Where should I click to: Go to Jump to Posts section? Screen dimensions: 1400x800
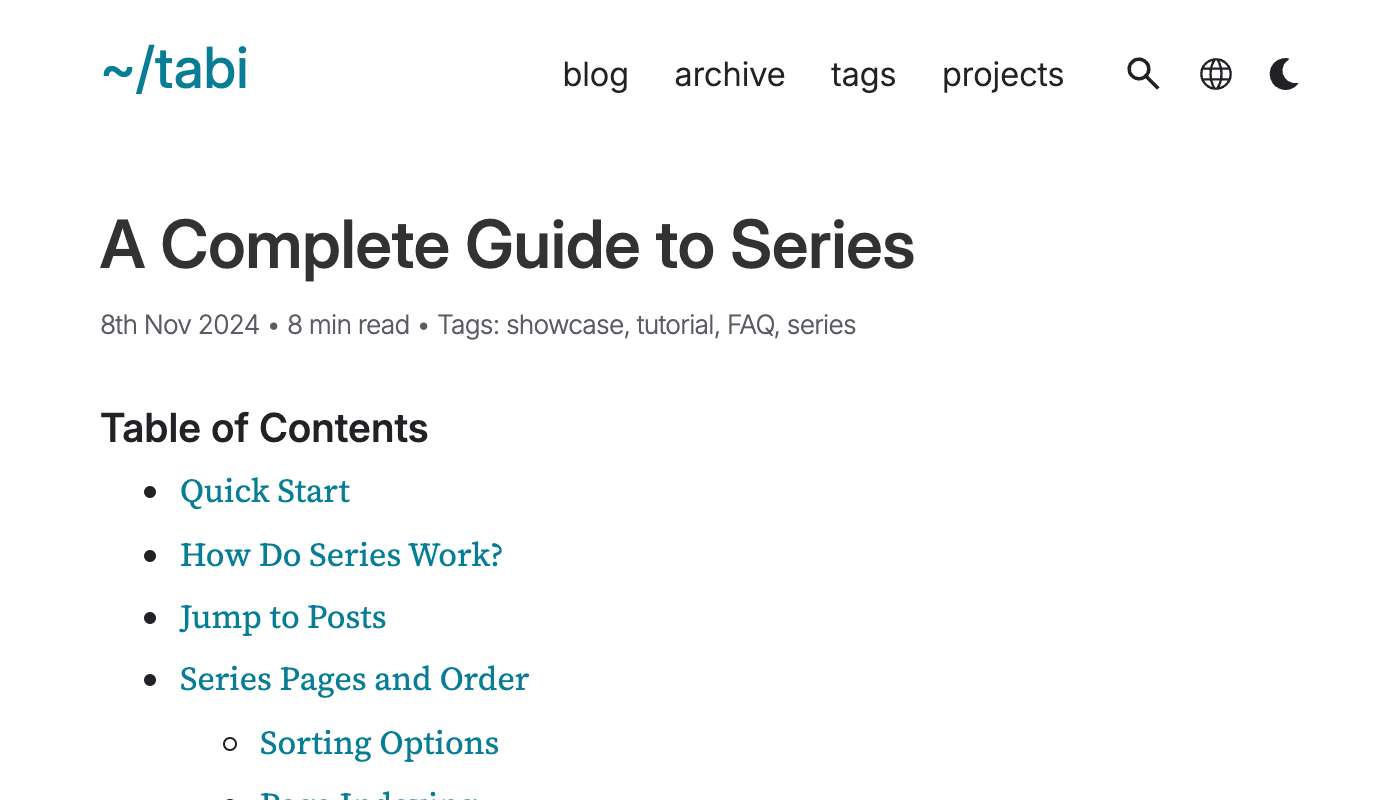283,617
